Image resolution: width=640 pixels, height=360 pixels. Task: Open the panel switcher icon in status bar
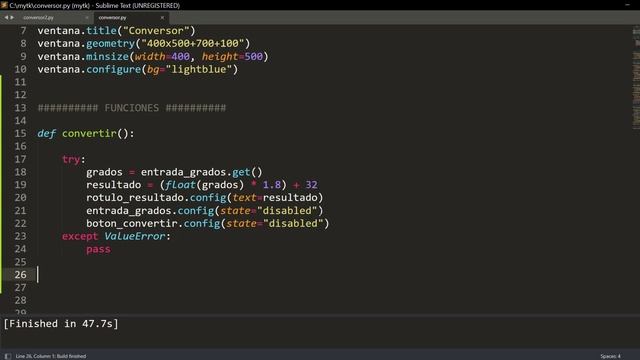[x=8, y=356]
